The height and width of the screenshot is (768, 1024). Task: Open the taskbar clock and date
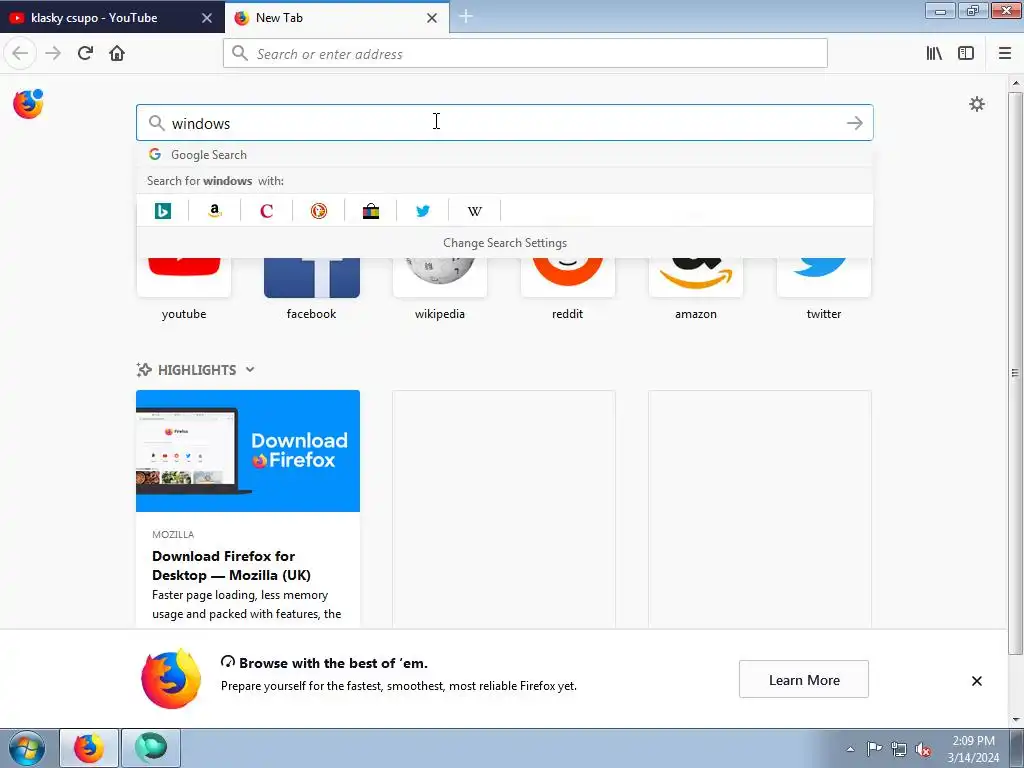(973, 749)
